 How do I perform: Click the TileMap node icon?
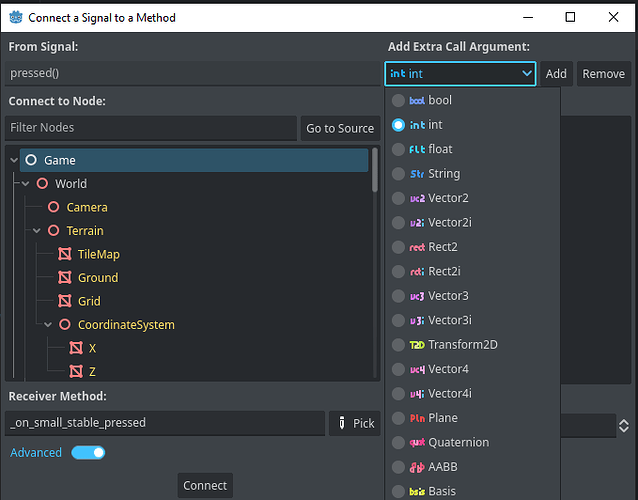pos(65,254)
